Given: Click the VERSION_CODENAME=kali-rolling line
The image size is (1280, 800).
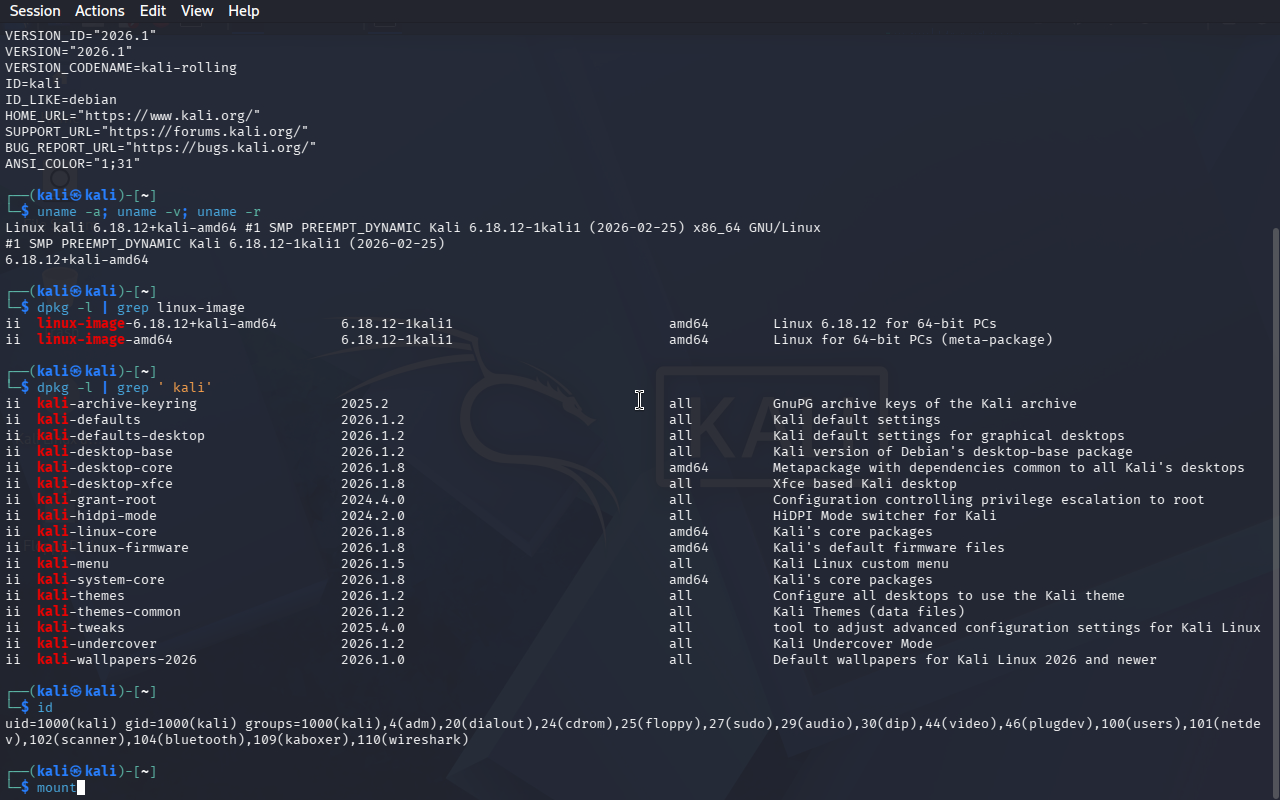Looking at the screenshot, I should (x=121, y=68).
